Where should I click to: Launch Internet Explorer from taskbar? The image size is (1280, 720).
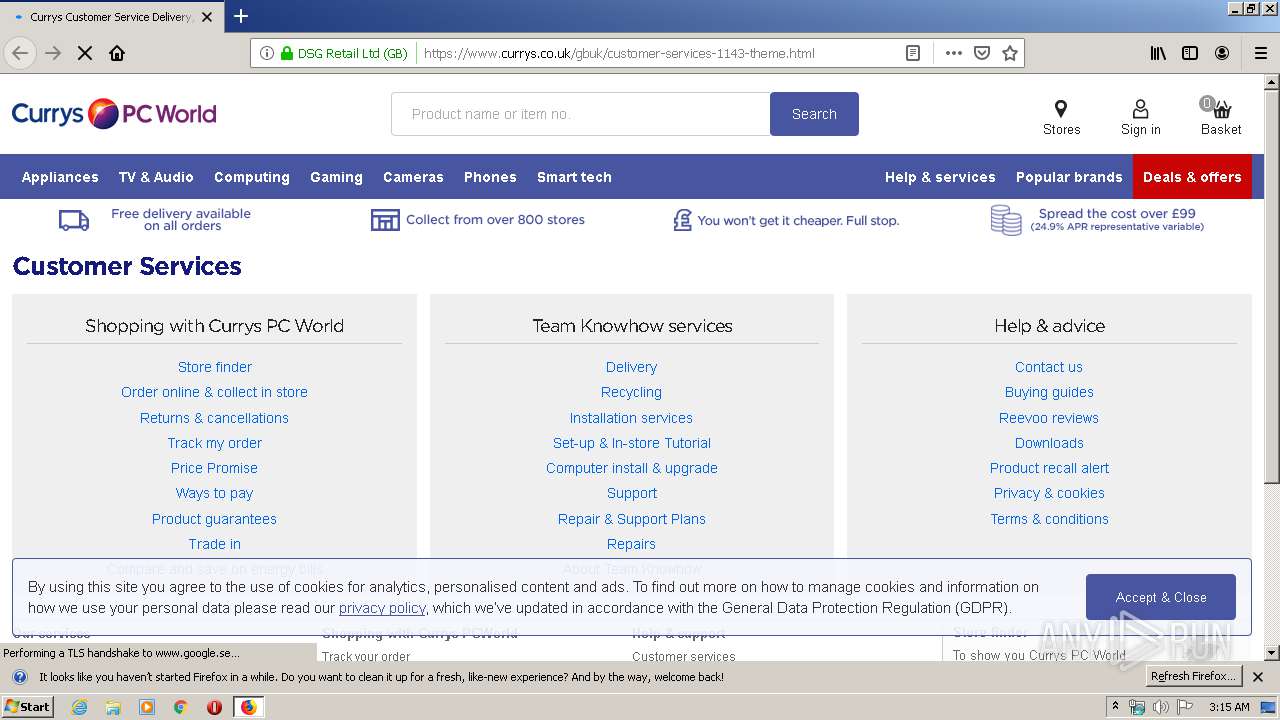pos(79,707)
